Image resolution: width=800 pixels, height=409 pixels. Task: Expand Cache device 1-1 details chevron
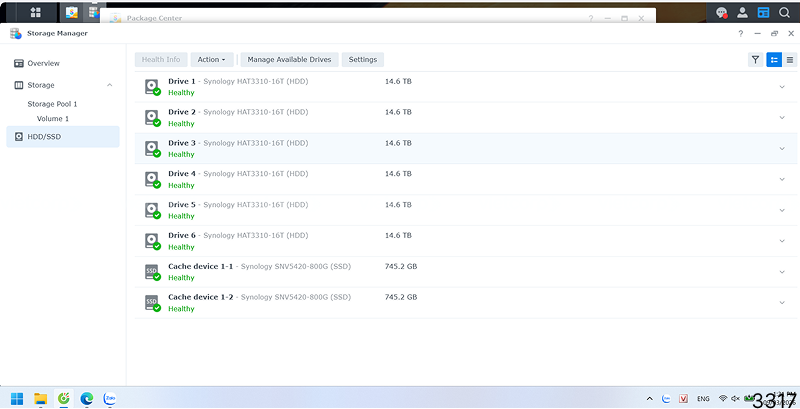[782, 272]
